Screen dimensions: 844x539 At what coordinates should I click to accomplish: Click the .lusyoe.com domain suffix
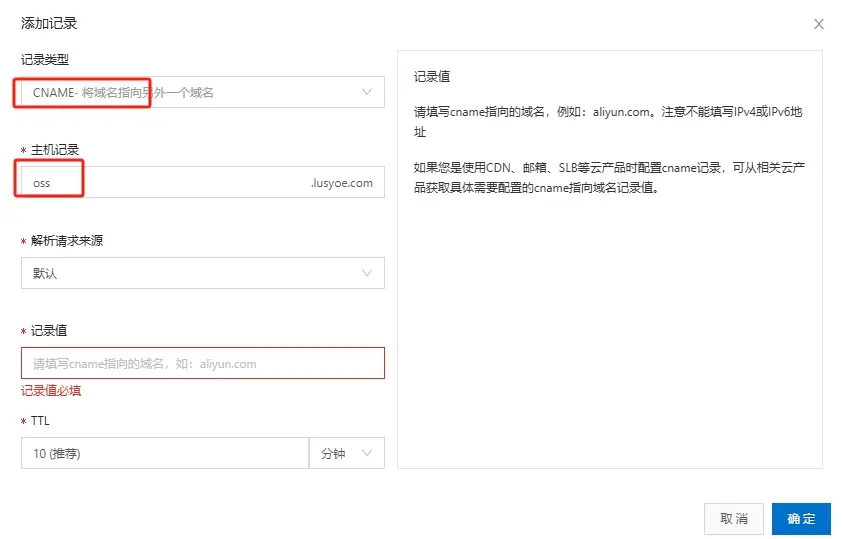[341, 183]
